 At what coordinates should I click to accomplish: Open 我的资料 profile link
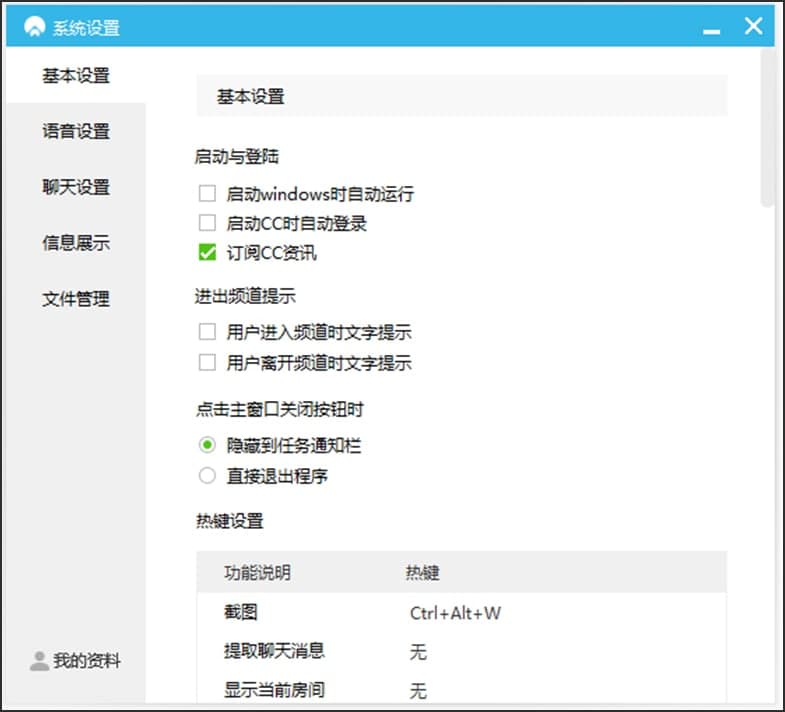pyautogui.click(x=87, y=661)
